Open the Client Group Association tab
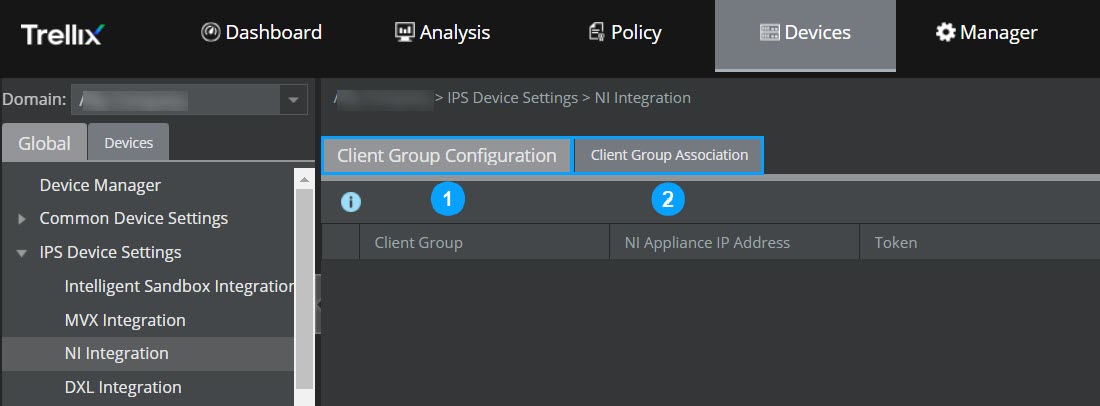Image resolution: width=1100 pixels, height=406 pixels. tap(669, 155)
